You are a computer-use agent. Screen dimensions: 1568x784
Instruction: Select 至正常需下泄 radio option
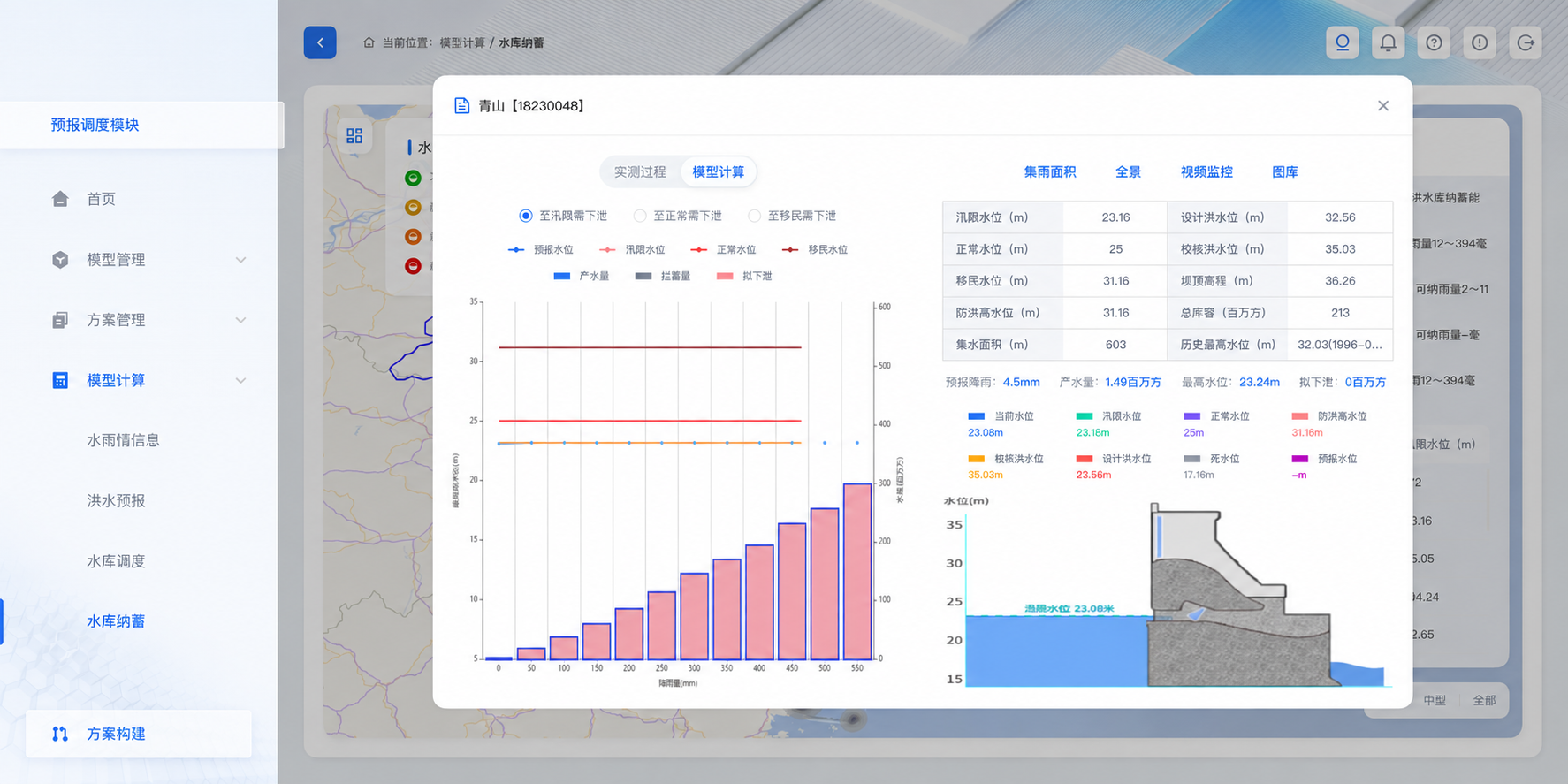(x=640, y=216)
